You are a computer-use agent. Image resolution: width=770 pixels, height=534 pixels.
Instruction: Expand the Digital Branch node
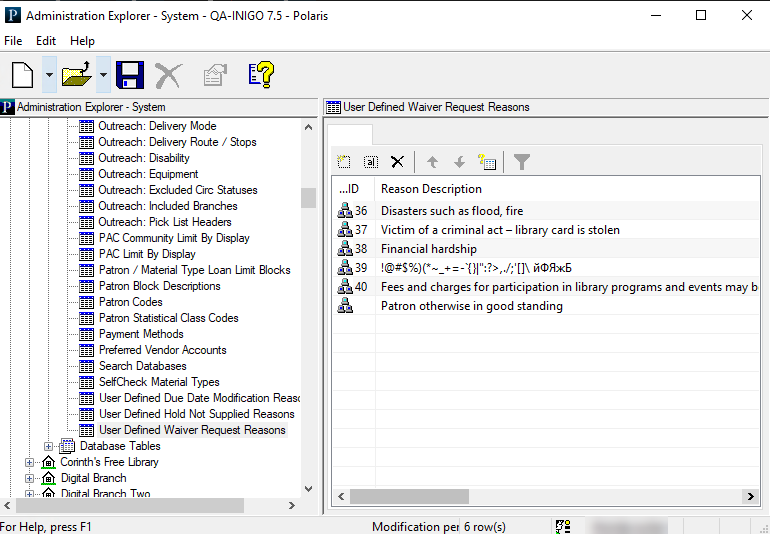coord(29,478)
